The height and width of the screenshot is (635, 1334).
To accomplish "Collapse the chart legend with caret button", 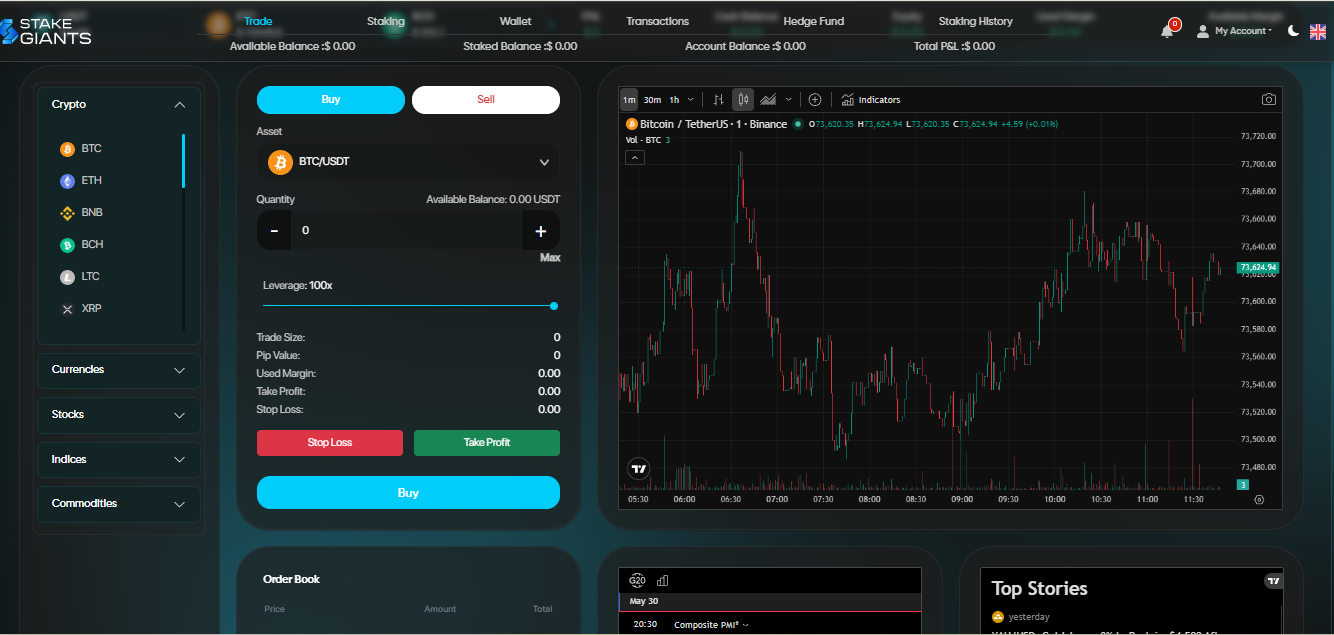I will pyautogui.click(x=634, y=158).
